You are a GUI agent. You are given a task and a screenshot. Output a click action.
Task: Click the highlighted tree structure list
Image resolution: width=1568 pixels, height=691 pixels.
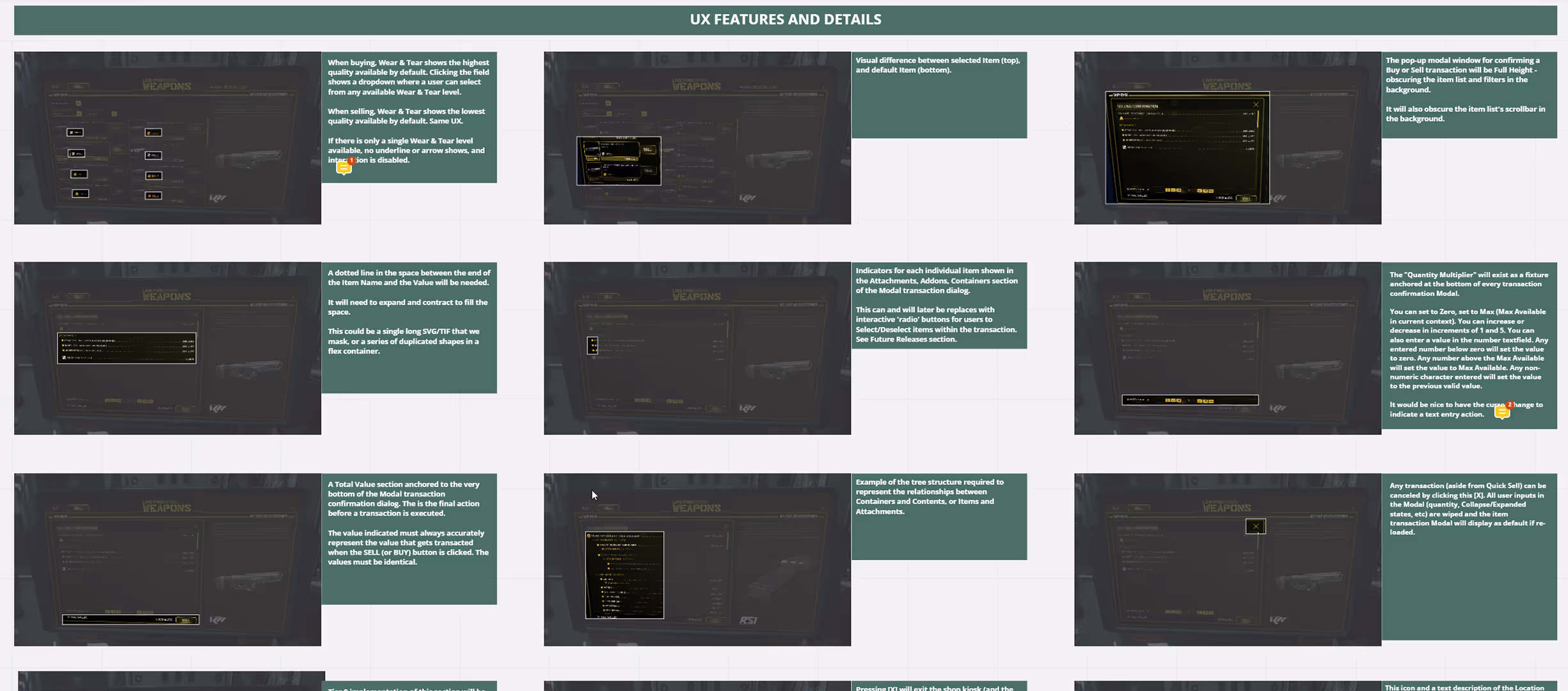pyautogui.click(x=624, y=575)
